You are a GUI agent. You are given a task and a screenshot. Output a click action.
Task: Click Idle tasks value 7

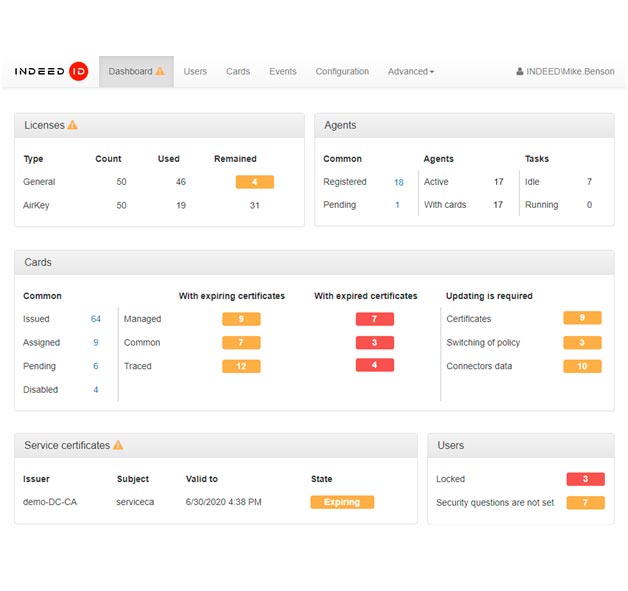pyautogui.click(x=589, y=182)
